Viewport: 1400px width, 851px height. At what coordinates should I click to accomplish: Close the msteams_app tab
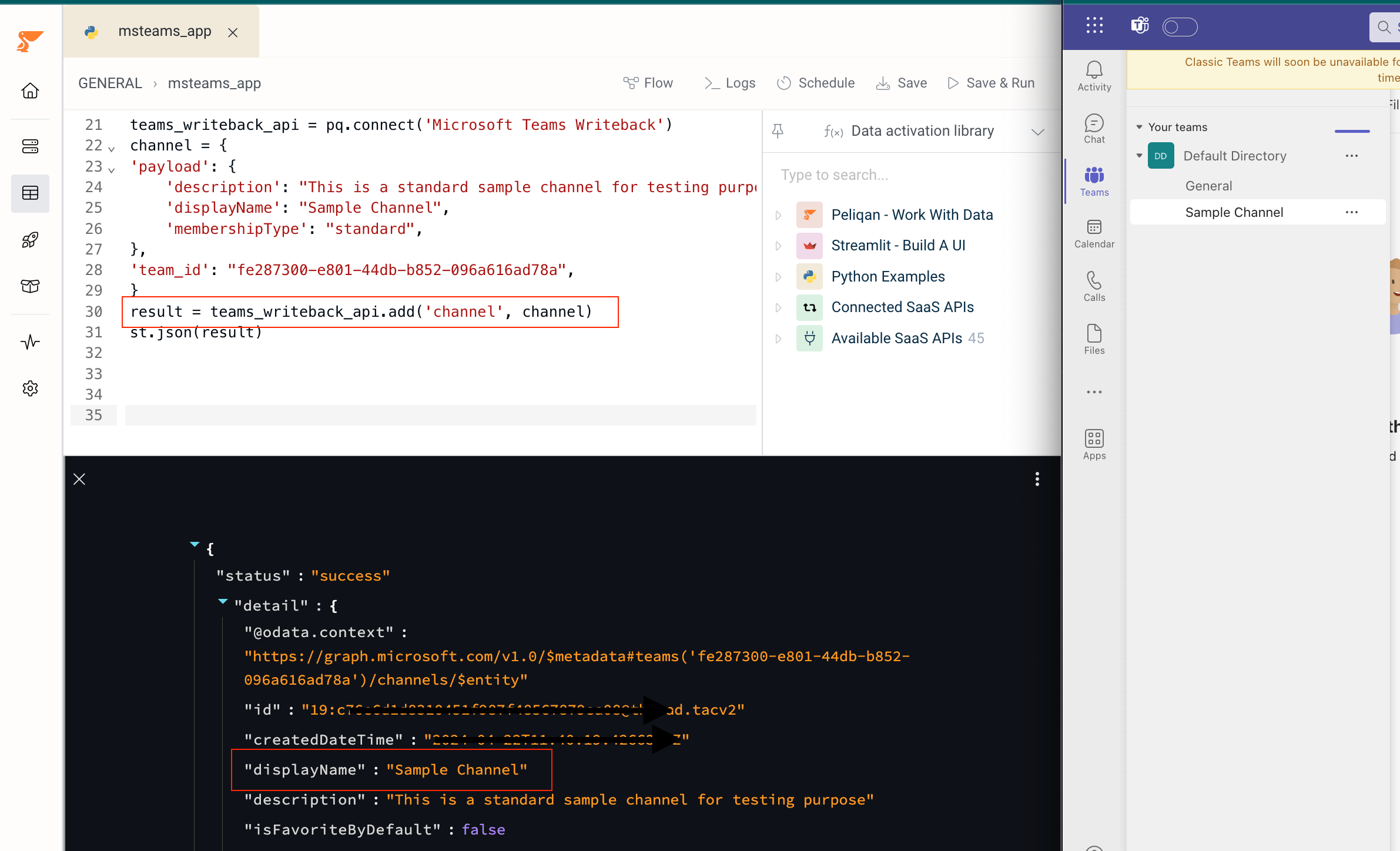point(233,32)
